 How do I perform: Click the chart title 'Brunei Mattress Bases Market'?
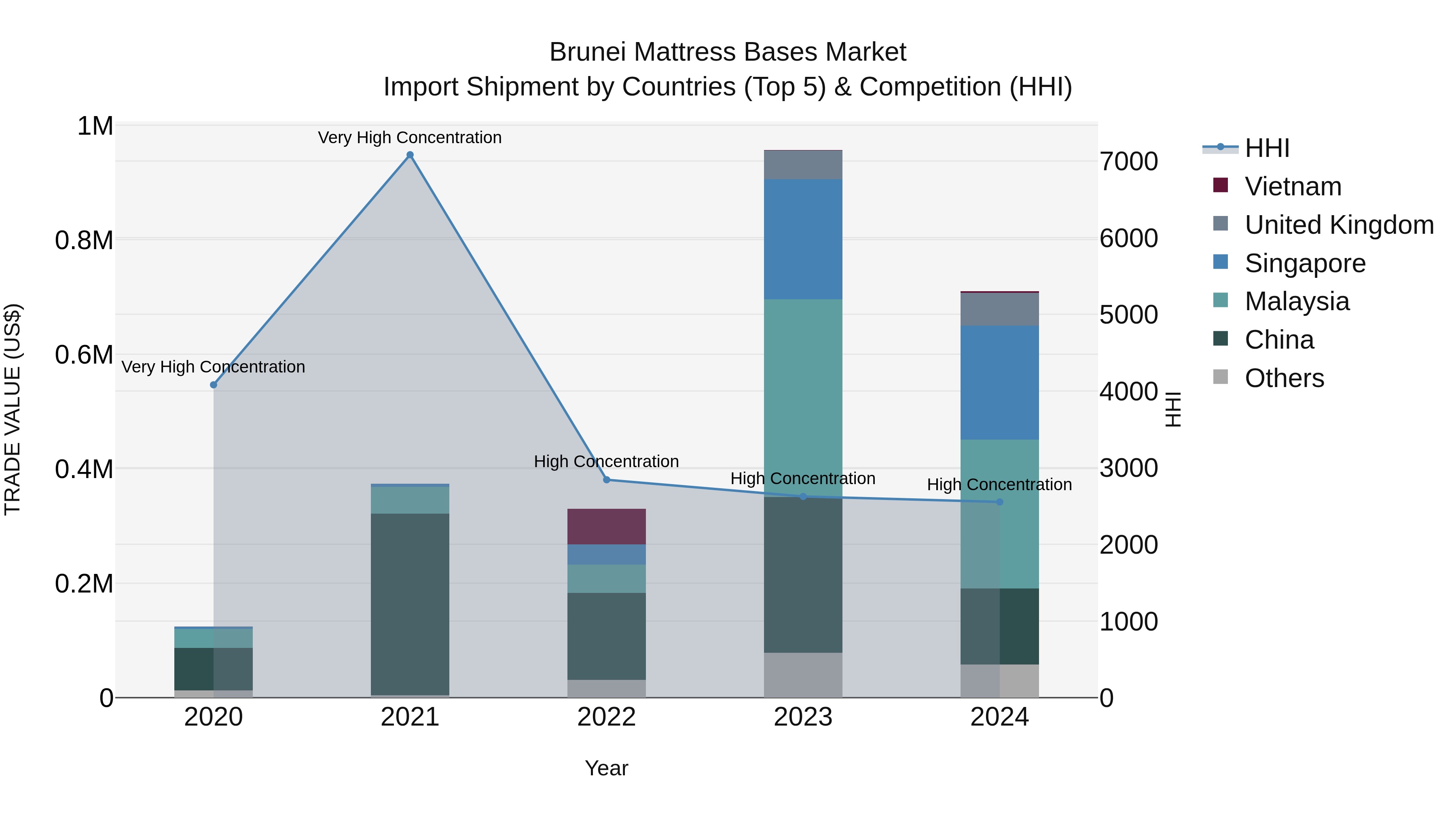click(728, 52)
